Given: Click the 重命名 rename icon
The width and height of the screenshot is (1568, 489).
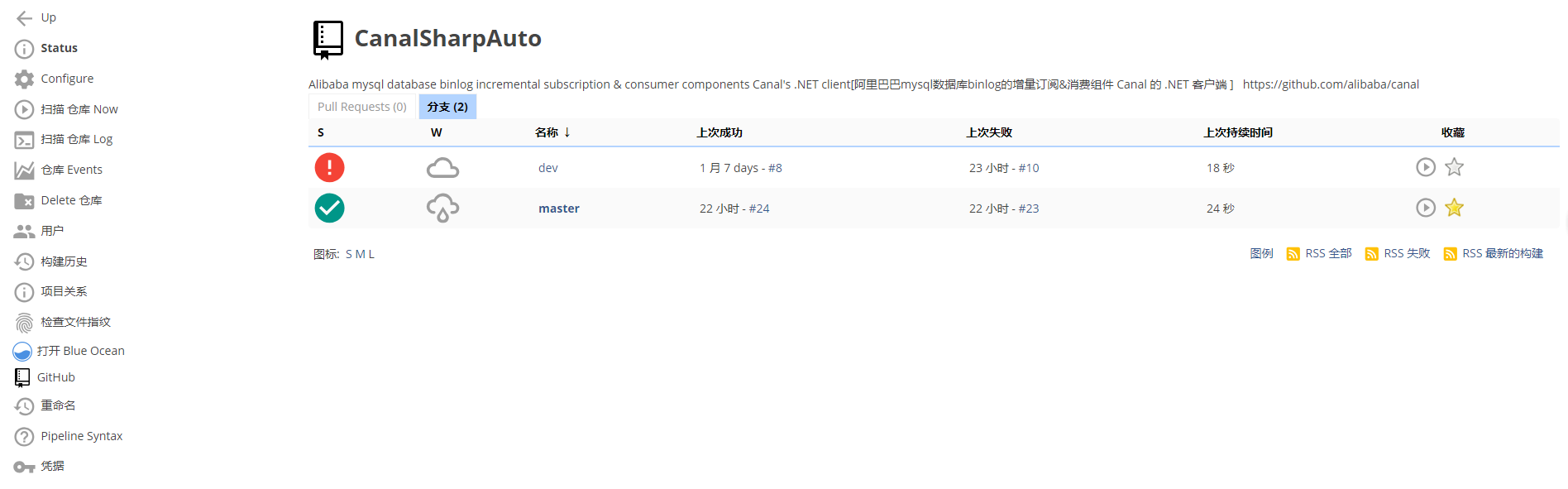Looking at the screenshot, I should 25,406.
